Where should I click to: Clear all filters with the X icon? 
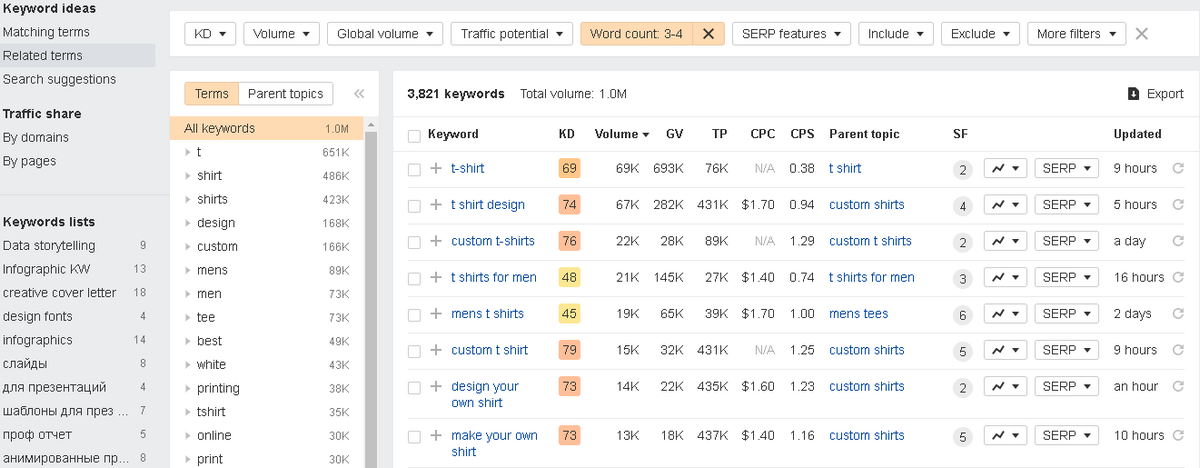(x=1142, y=34)
